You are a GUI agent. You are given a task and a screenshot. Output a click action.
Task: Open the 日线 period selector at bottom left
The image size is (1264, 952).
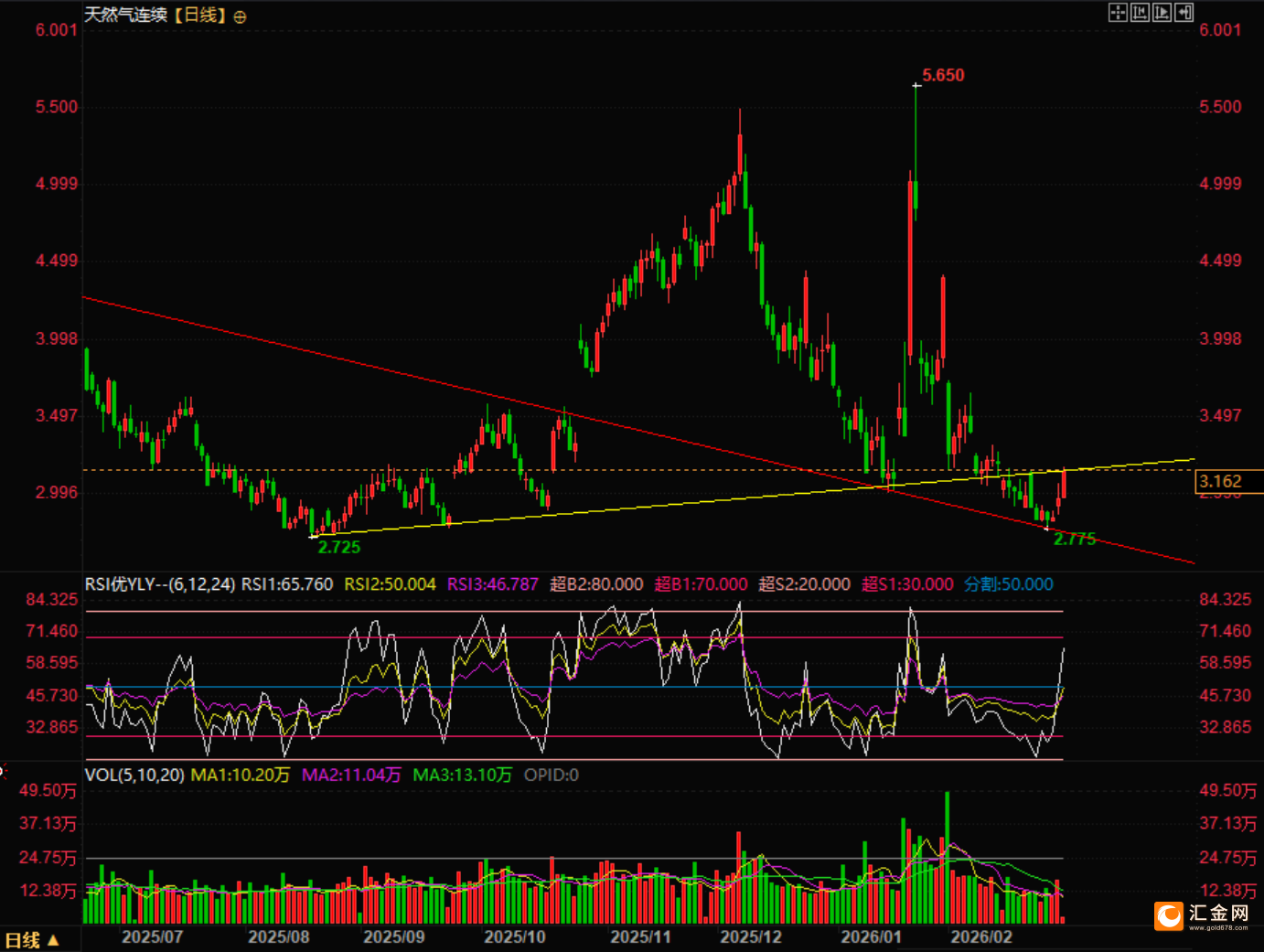coord(32,939)
